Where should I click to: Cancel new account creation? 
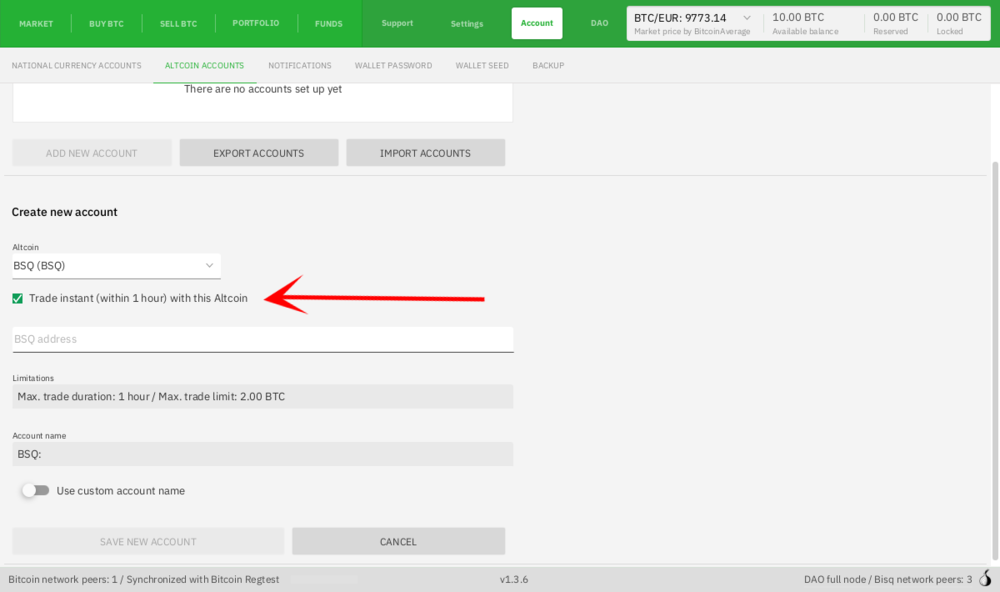coord(398,542)
